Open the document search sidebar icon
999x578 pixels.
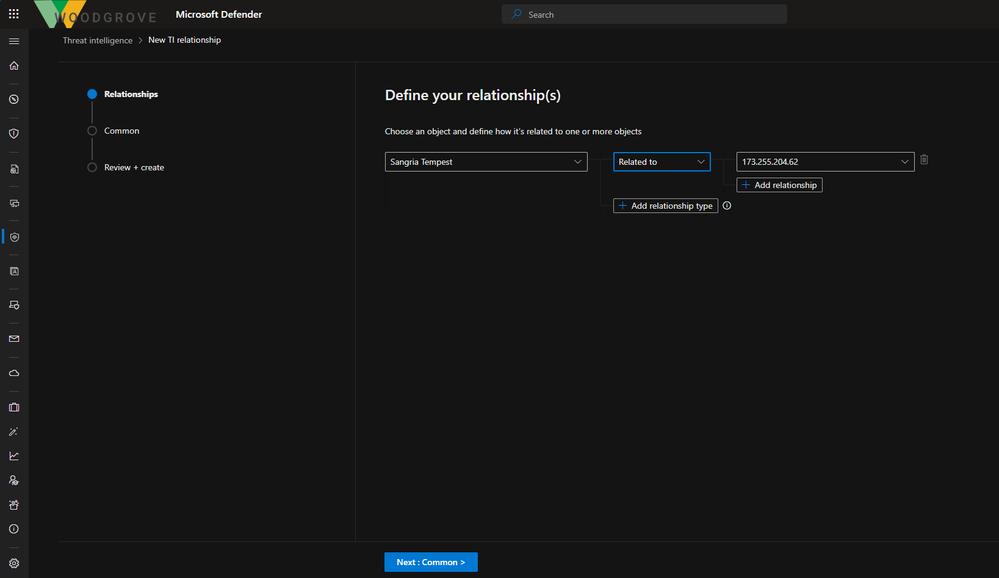click(x=14, y=170)
